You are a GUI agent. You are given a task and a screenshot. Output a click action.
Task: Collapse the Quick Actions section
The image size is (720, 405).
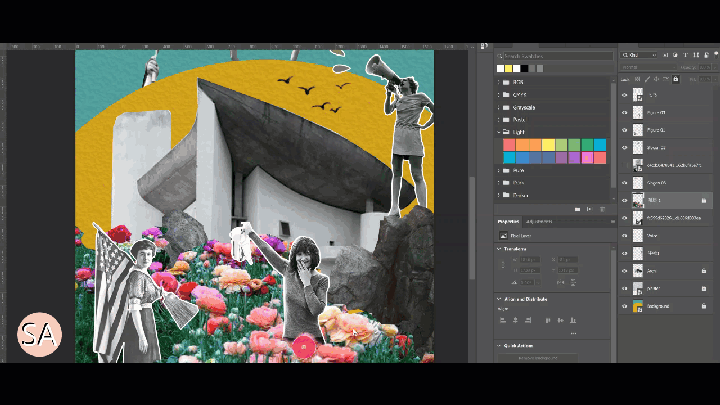click(499, 346)
